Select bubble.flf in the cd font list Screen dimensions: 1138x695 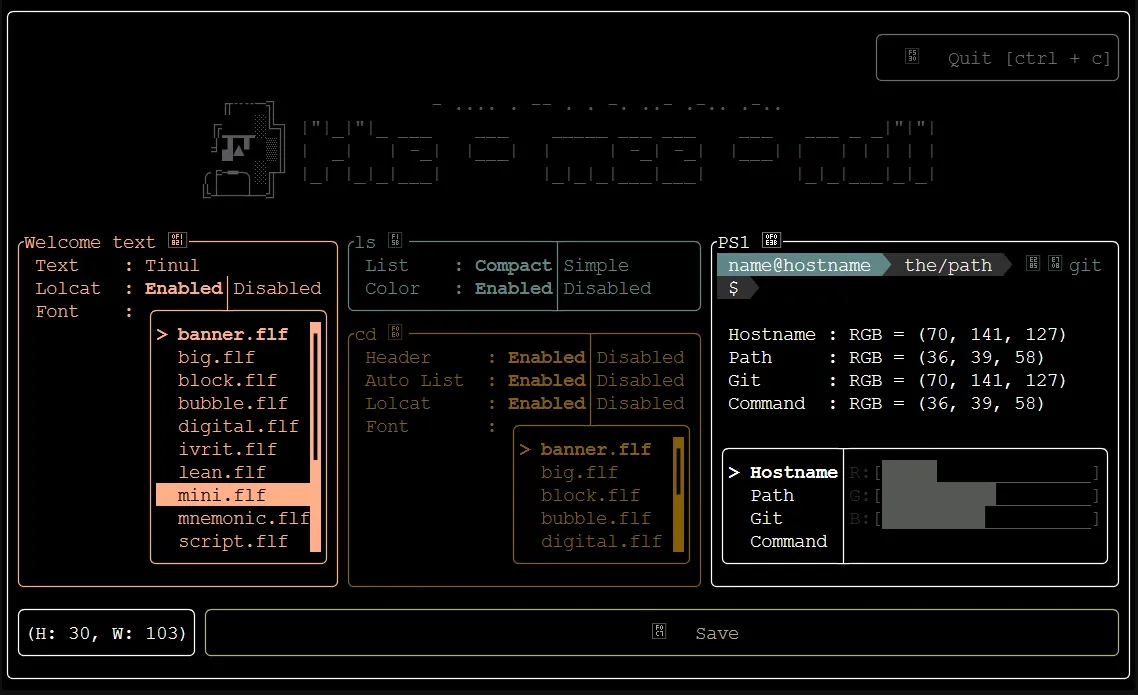pyautogui.click(x=595, y=519)
